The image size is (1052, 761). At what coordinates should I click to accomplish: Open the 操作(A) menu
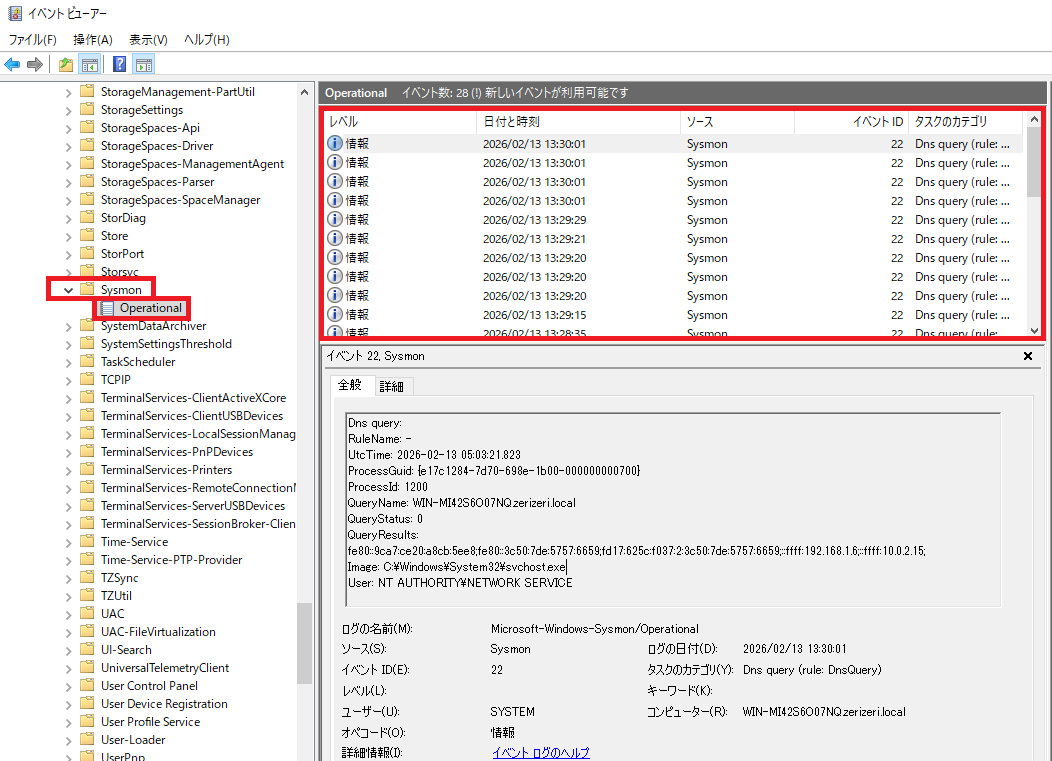(92, 39)
